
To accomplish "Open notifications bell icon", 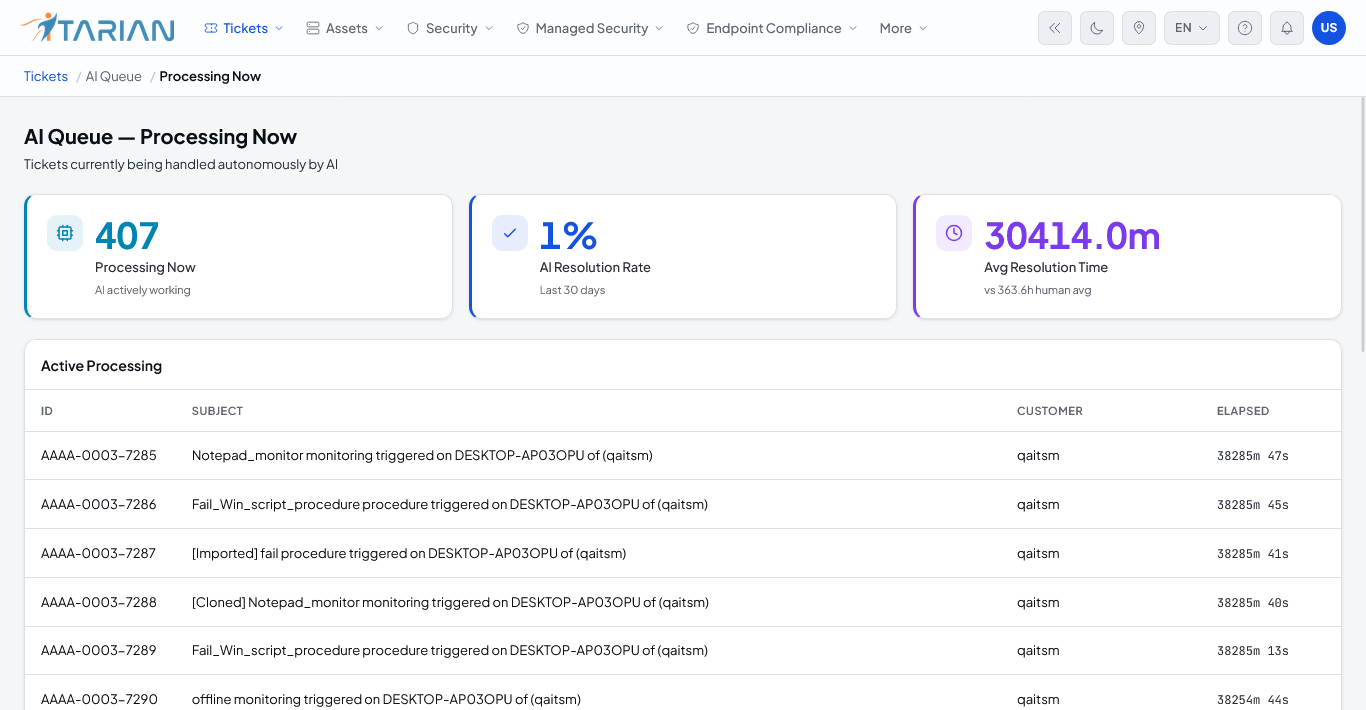I will 1287,28.
